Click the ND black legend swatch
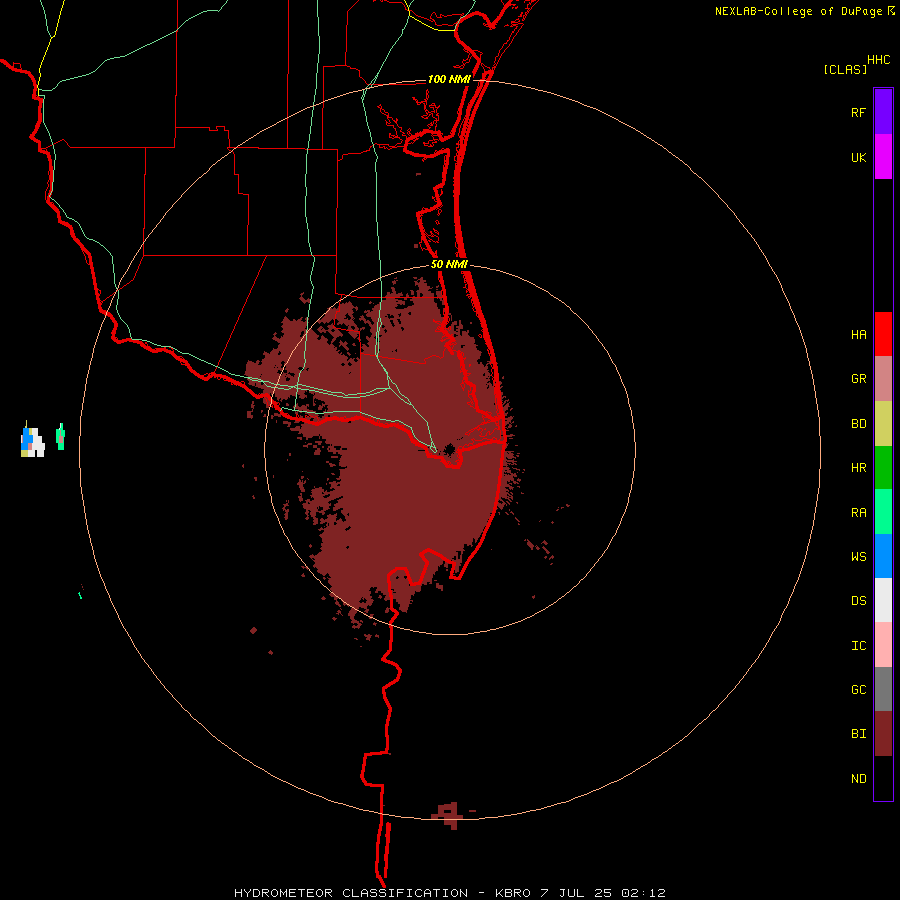The height and width of the screenshot is (900, 900). pos(883,778)
